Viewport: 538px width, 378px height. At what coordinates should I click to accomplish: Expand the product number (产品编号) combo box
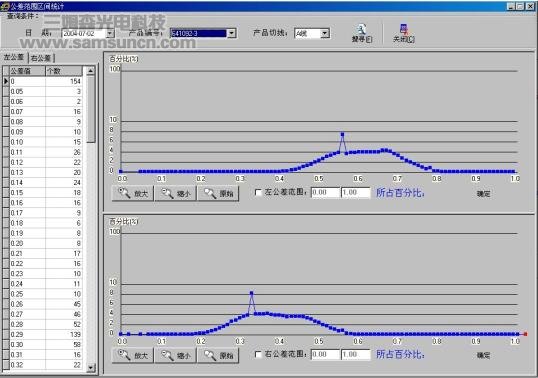pos(232,33)
